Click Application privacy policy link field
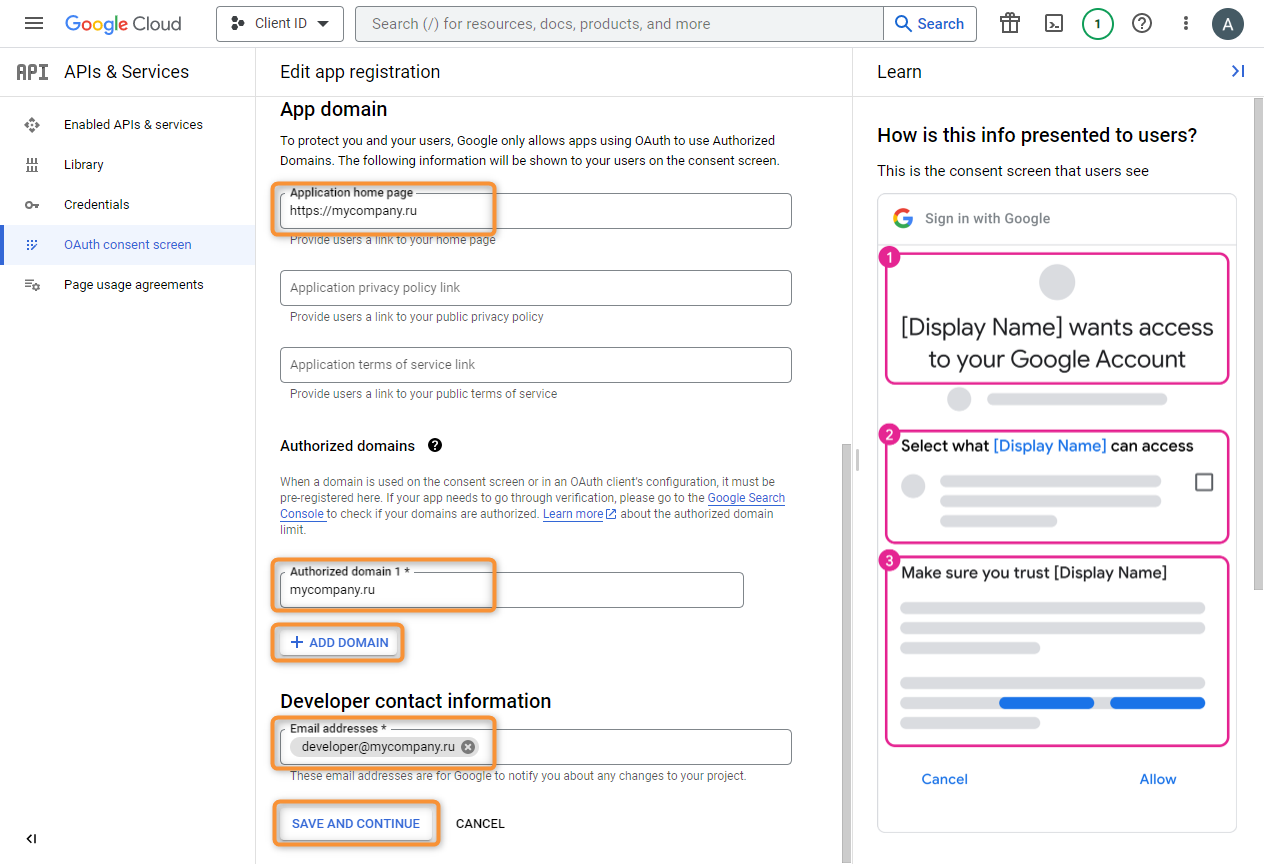The image size is (1264, 864). (x=536, y=288)
